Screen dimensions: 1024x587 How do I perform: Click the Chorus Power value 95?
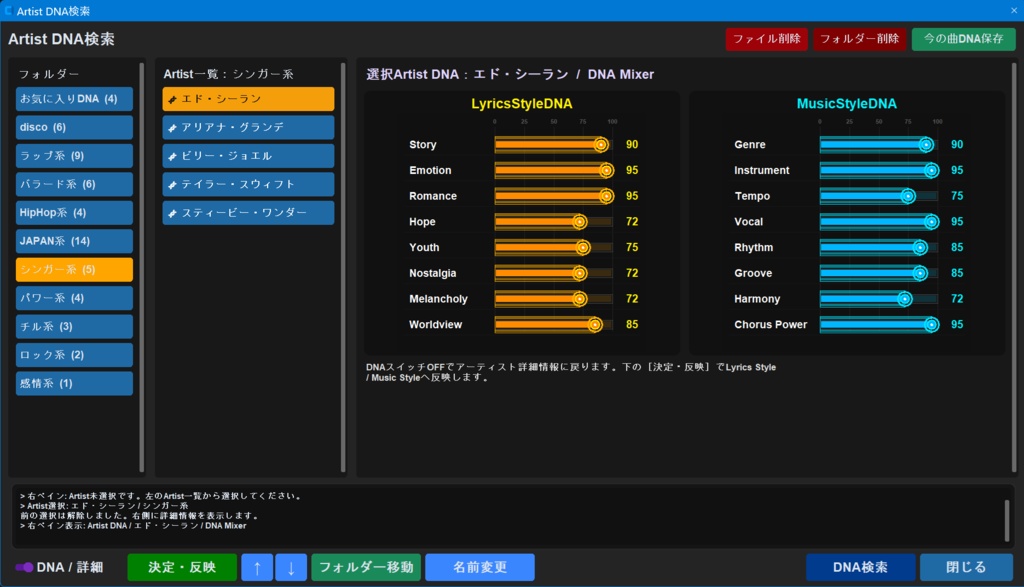click(x=957, y=325)
